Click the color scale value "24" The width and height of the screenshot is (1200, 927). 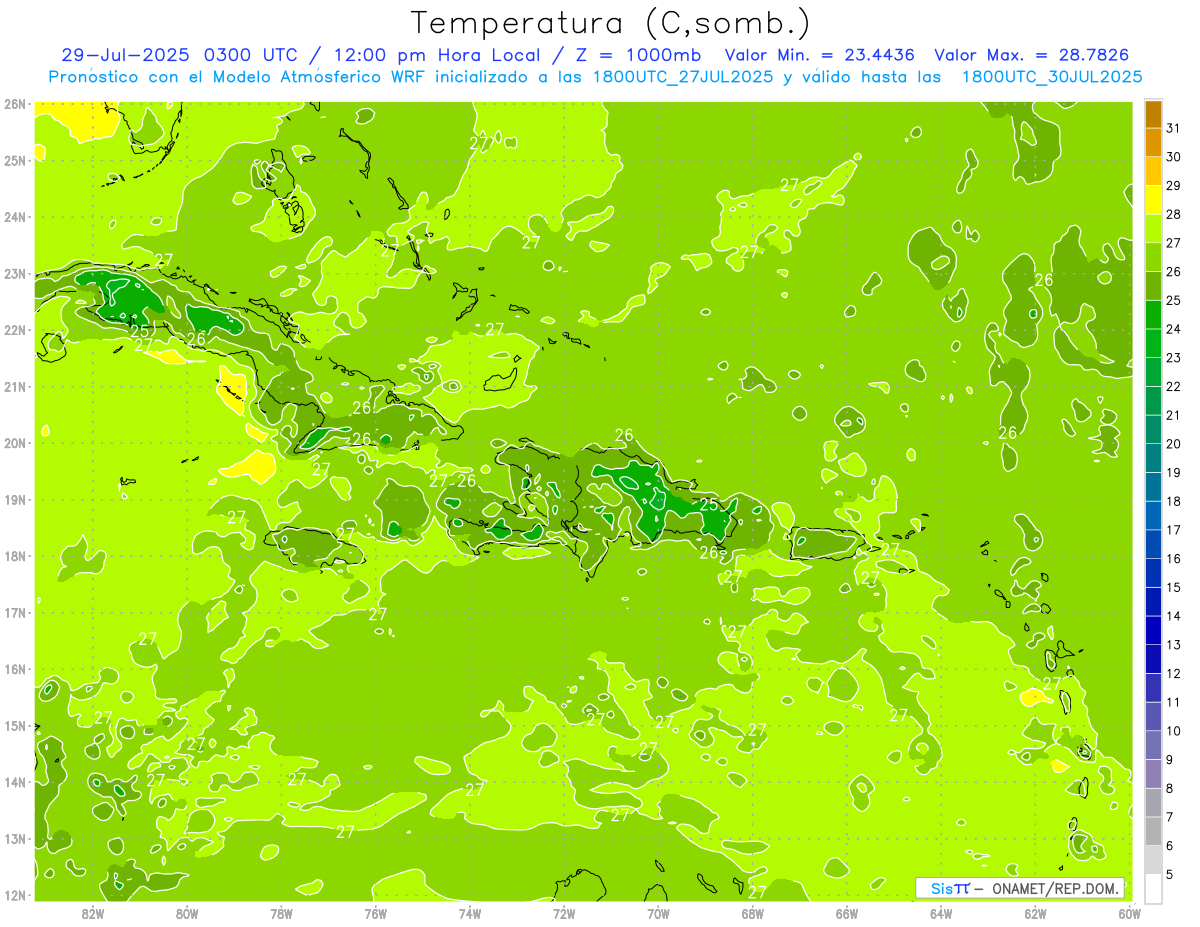(1173, 329)
